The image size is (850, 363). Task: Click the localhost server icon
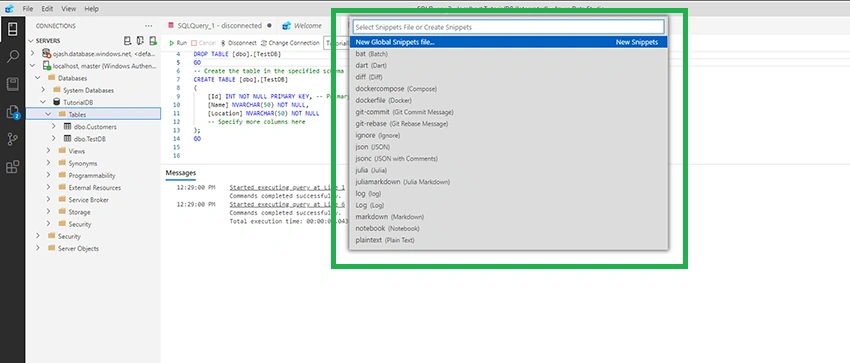pyautogui.click(x=47, y=66)
